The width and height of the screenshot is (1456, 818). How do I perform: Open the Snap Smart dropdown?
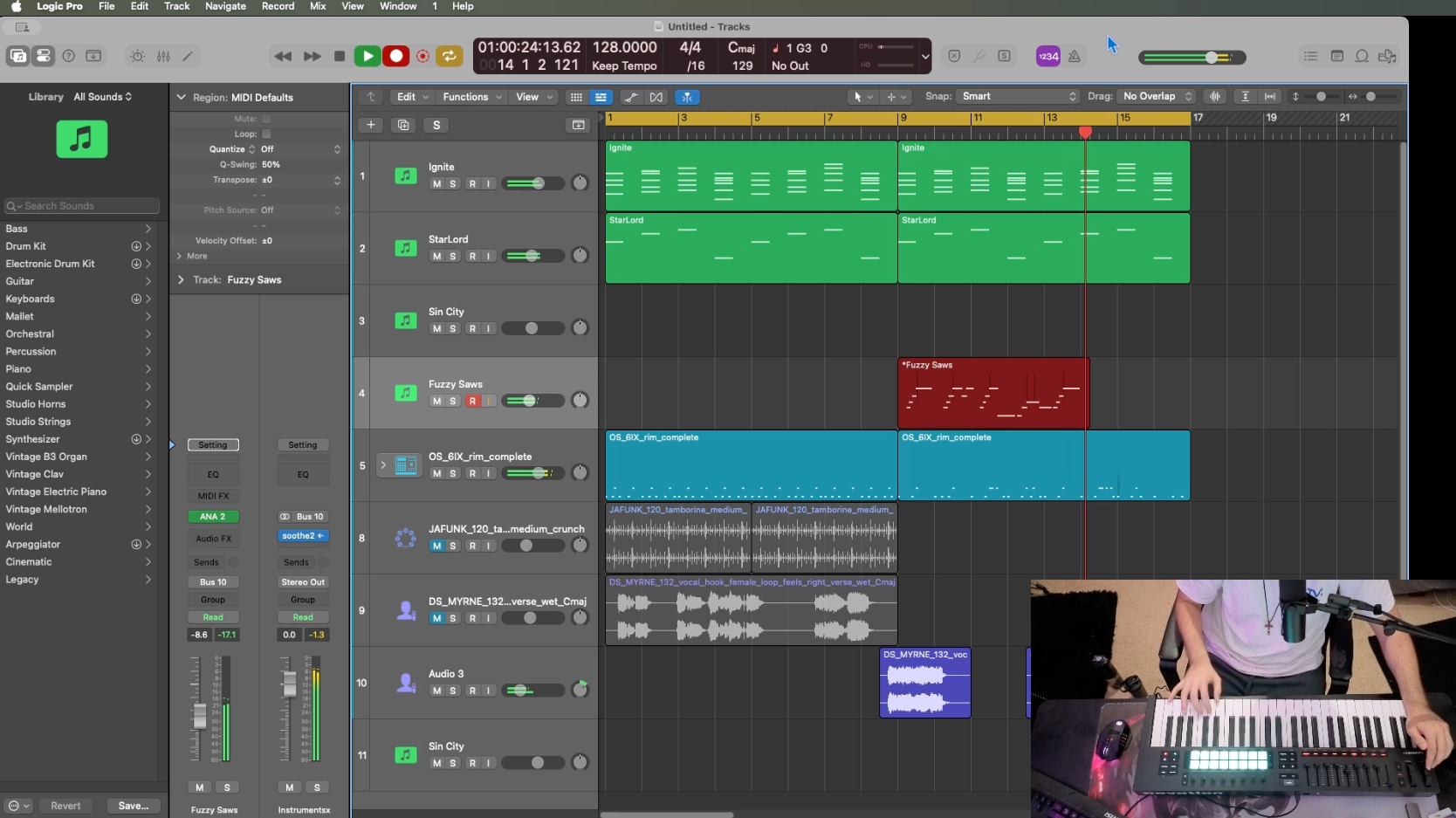pos(1018,96)
